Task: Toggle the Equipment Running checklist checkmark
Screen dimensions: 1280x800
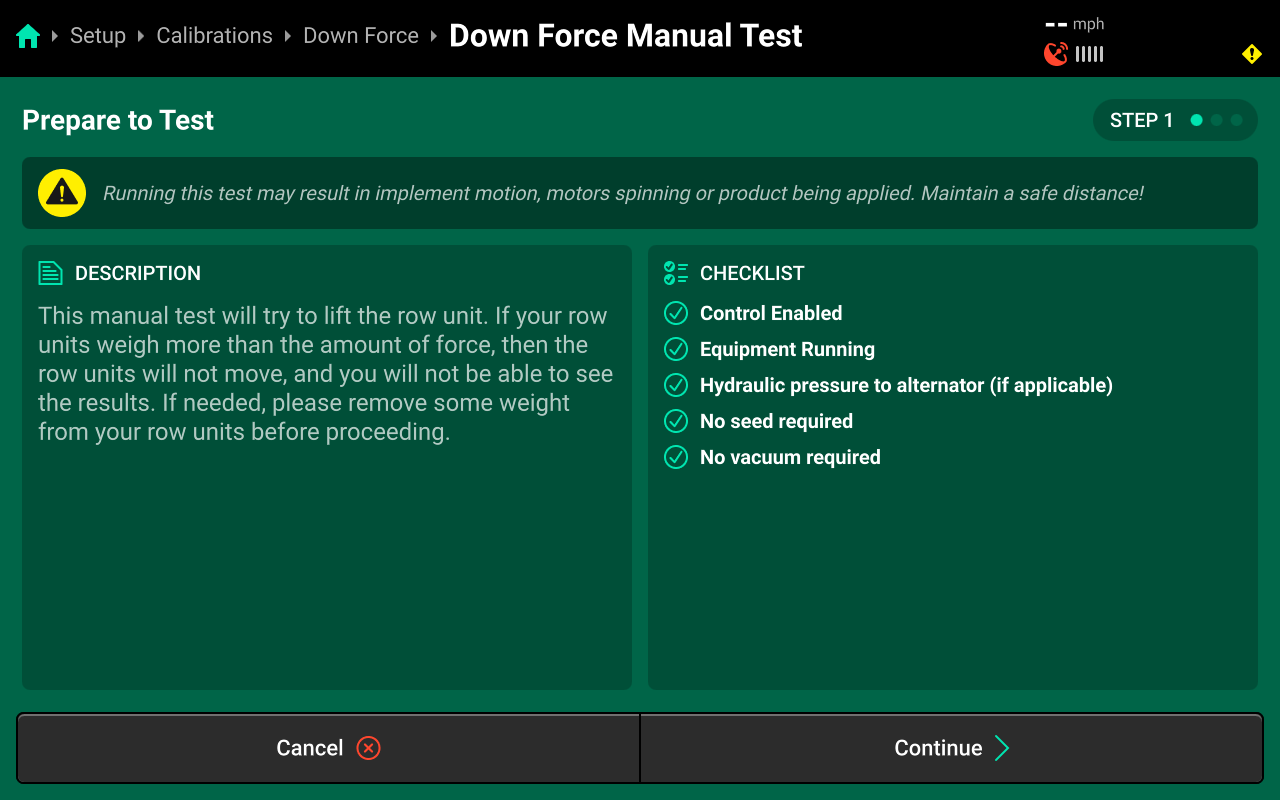Action: pyautogui.click(x=675, y=349)
